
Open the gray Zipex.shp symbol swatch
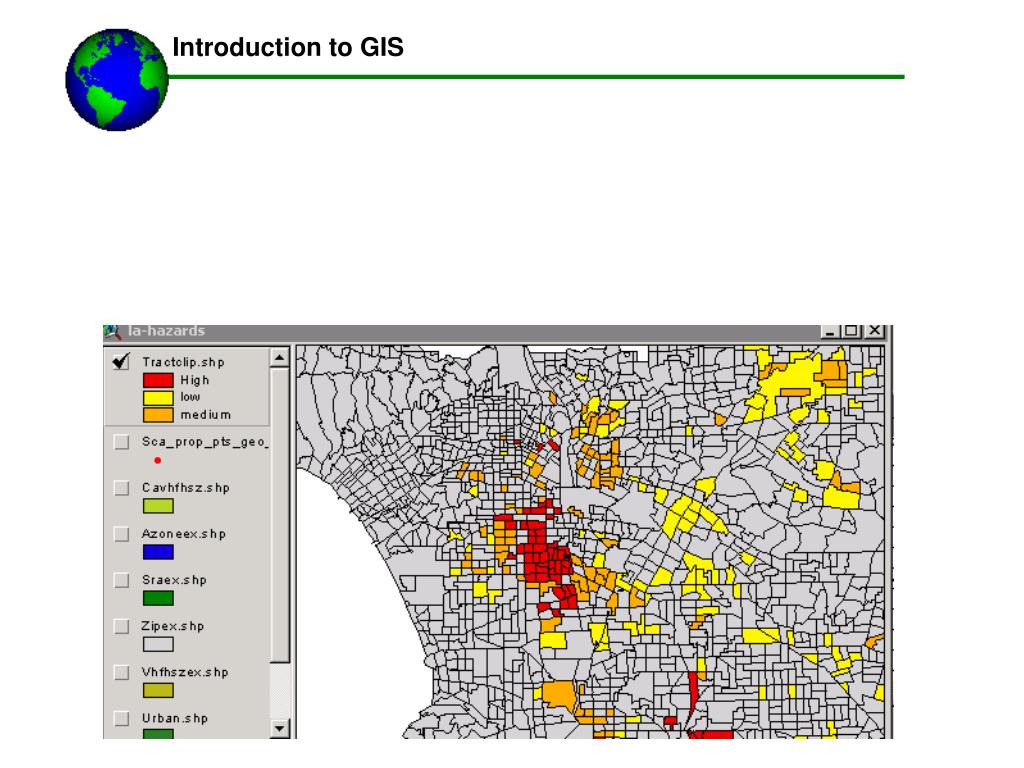[x=158, y=645]
